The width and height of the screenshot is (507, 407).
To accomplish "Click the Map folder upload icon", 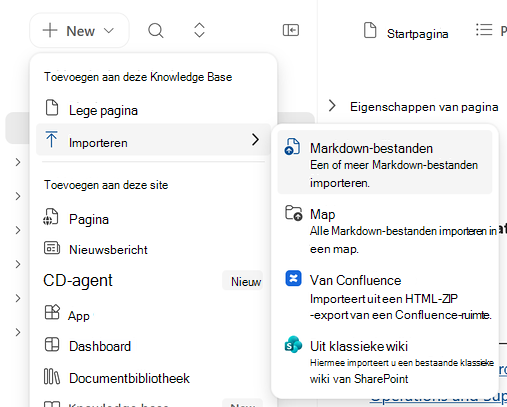I will point(293,213).
